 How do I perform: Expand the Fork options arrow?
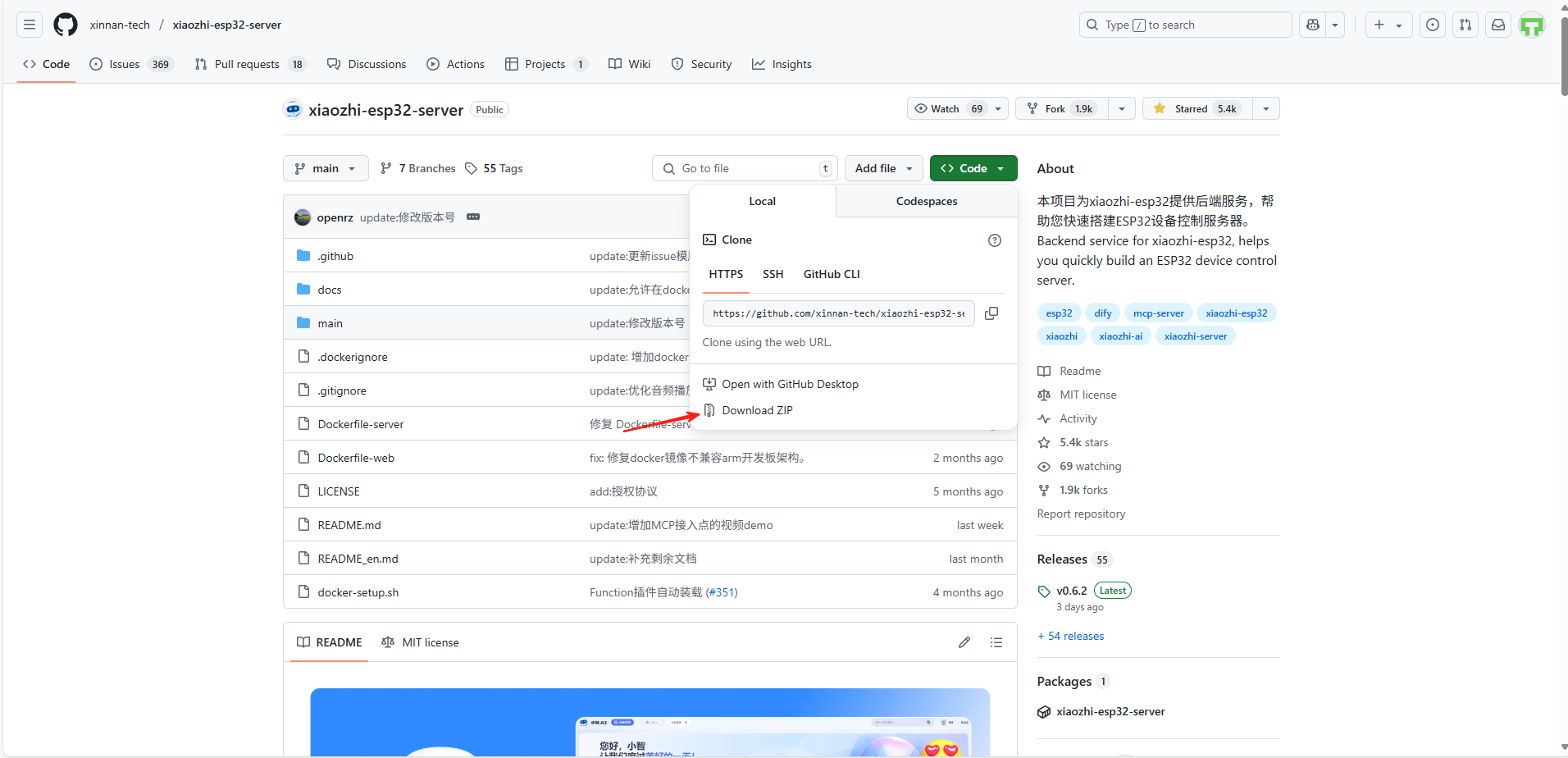click(1122, 108)
